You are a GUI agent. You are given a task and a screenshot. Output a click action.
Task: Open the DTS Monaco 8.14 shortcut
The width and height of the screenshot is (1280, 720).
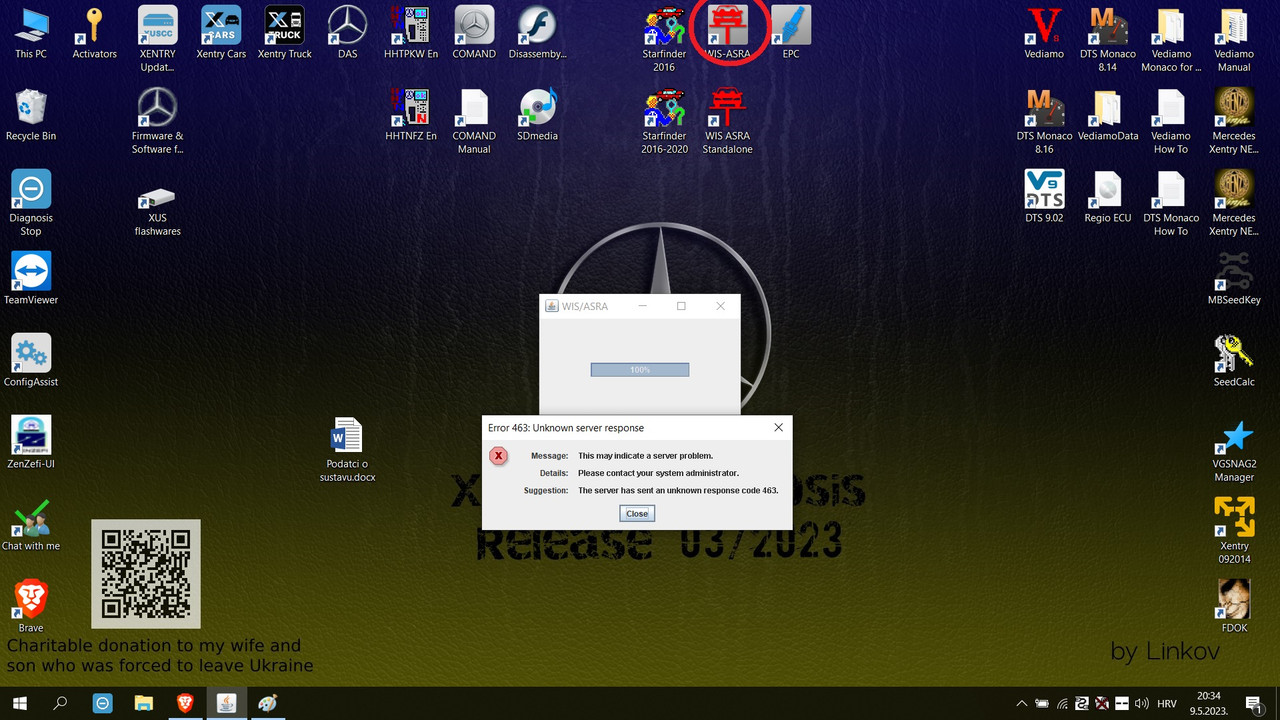(1107, 38)
